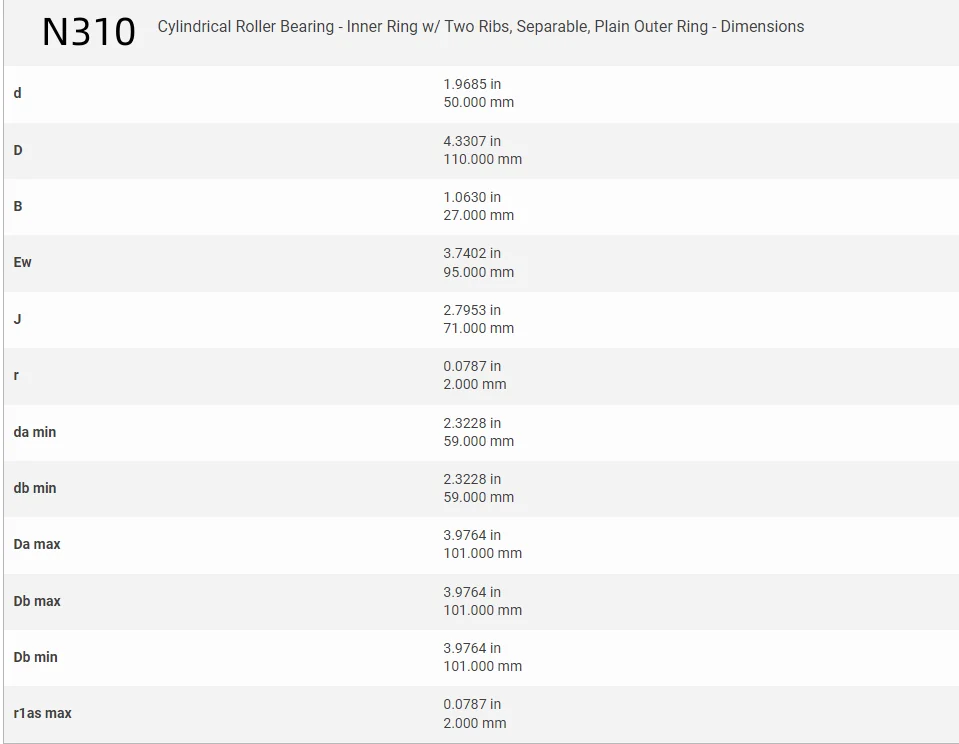Click the Da max row label
This screenshot has height=744, width=959.
[37, 544]
